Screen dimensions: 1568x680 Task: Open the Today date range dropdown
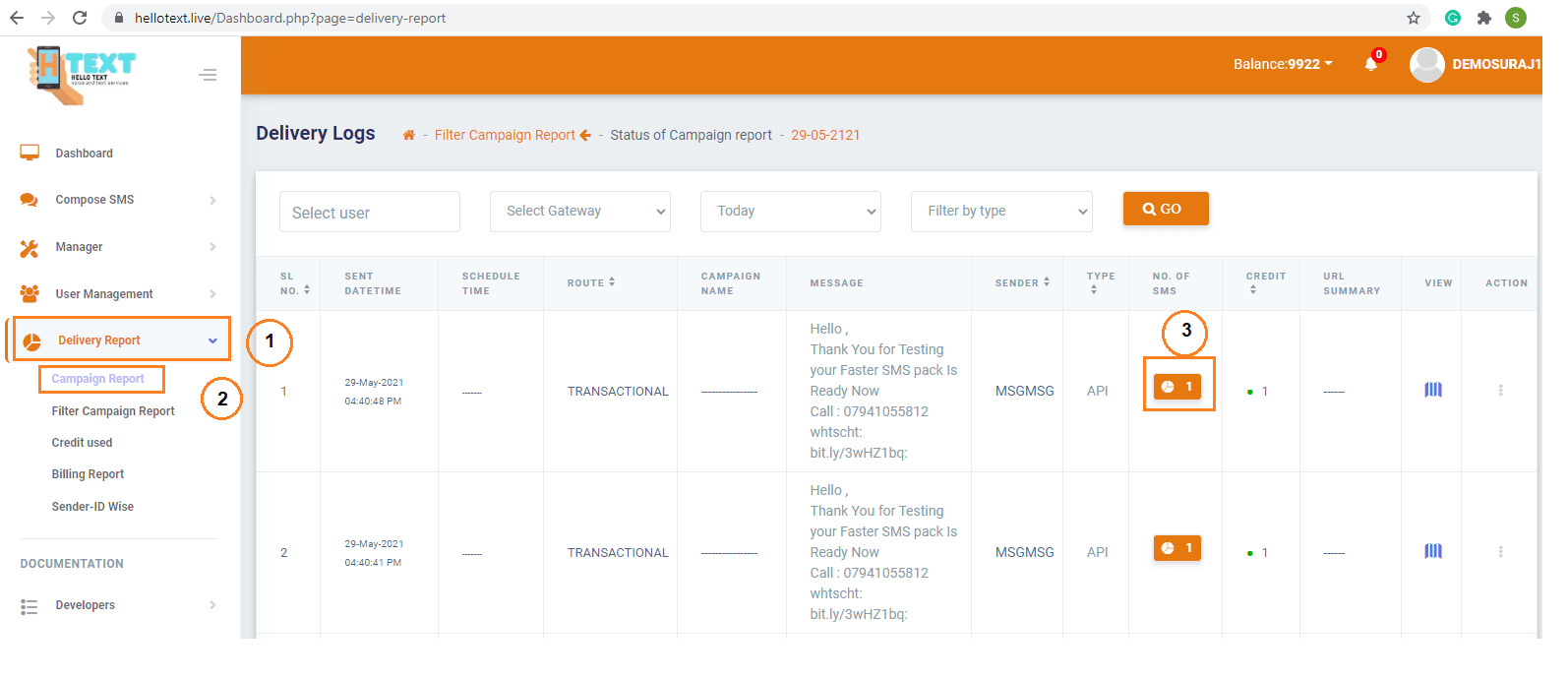pyautogui.click(x=790, y=212)
